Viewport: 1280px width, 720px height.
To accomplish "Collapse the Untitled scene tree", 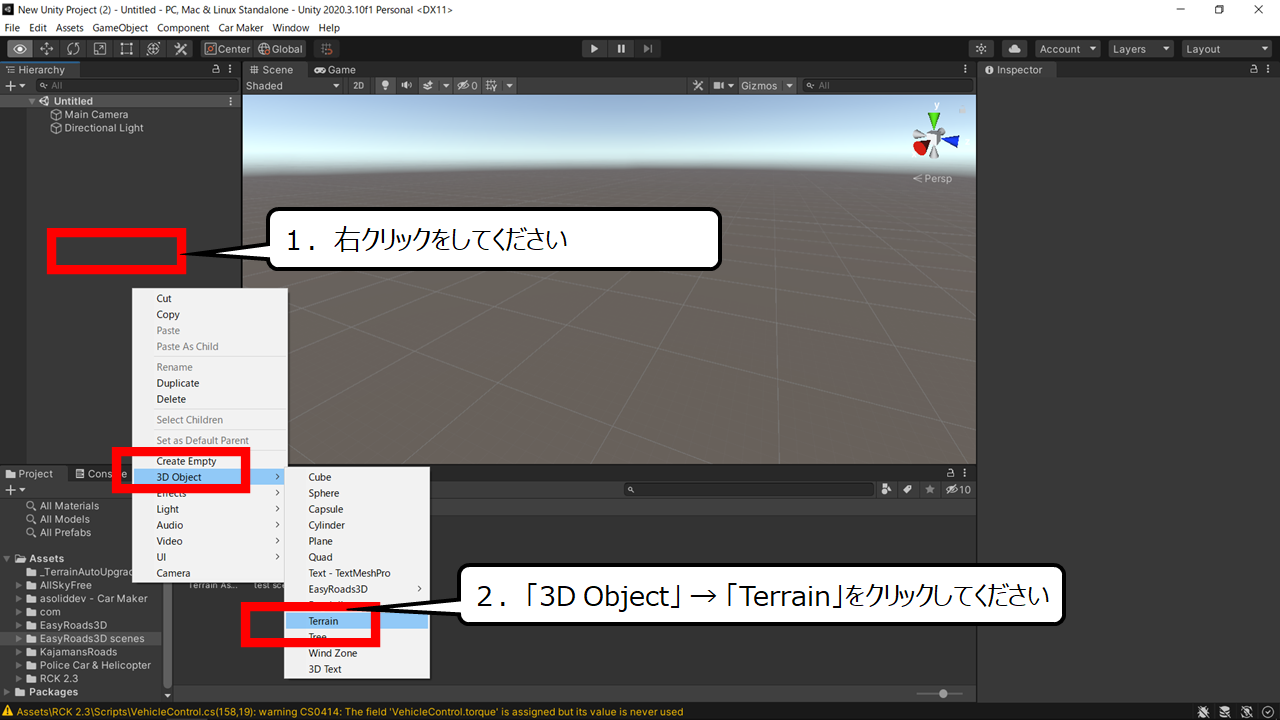I will pos(33,101).
